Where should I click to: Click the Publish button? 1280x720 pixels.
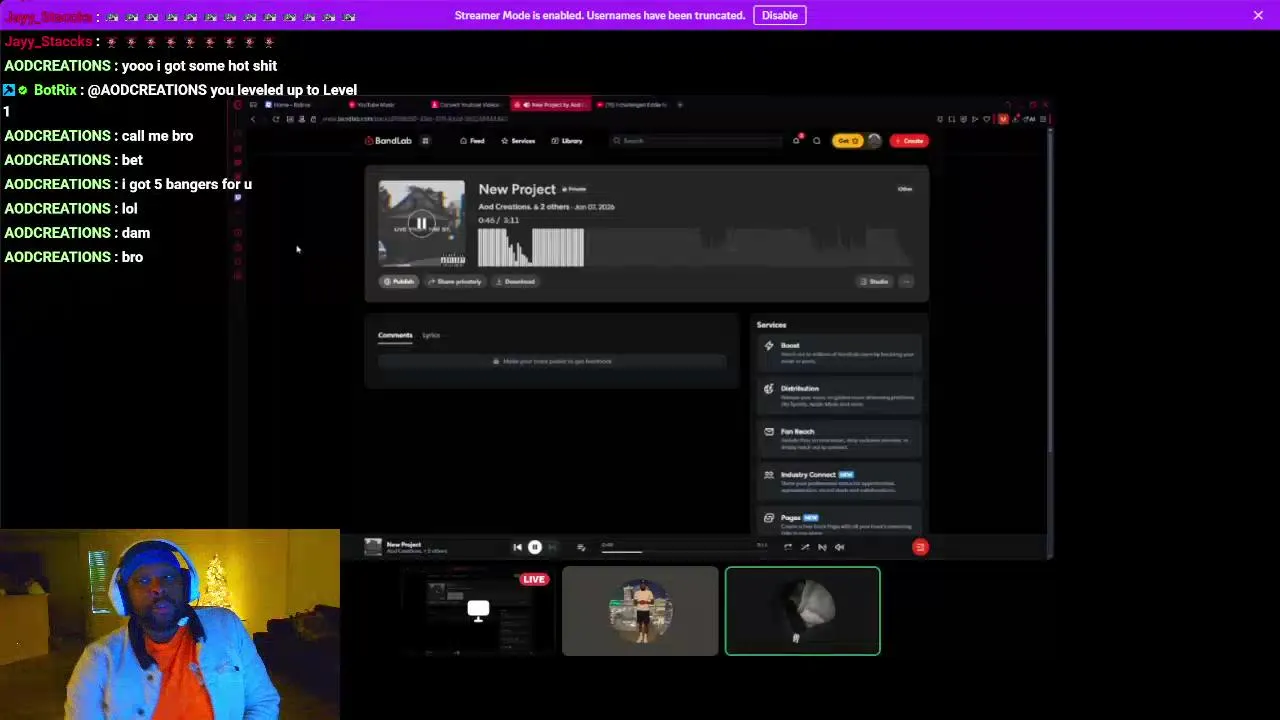coord(398,282)
